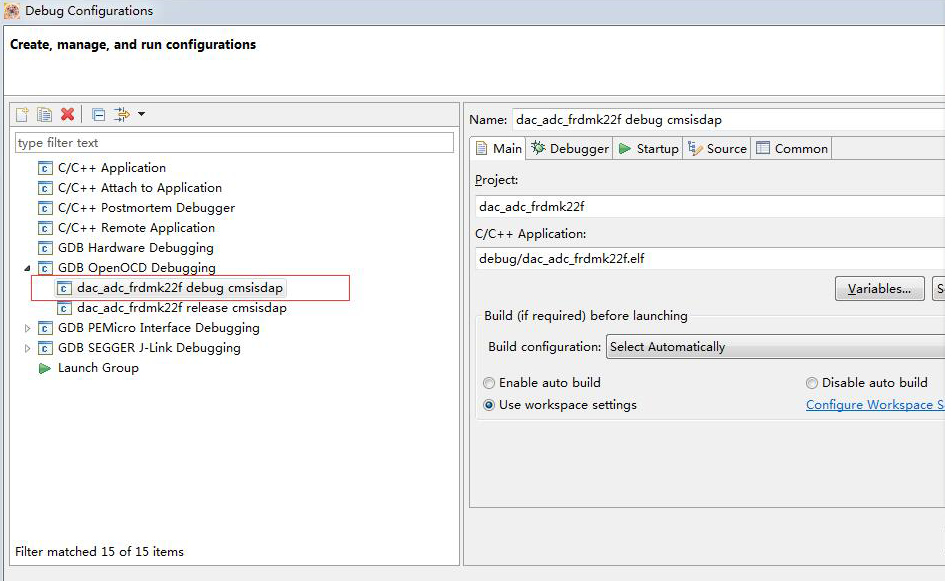Collapse the GDB OpenOCD Debugging node
The width and height of the screenshot is (945, 581).
[27, 268]
